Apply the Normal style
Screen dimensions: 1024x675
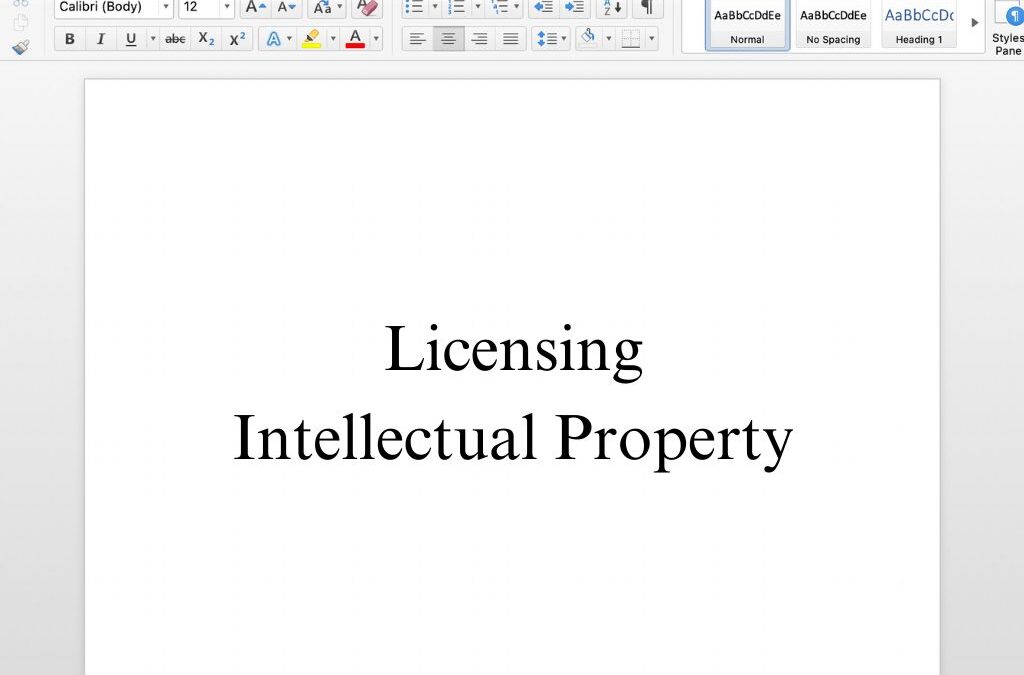click(x=747, y=25)
